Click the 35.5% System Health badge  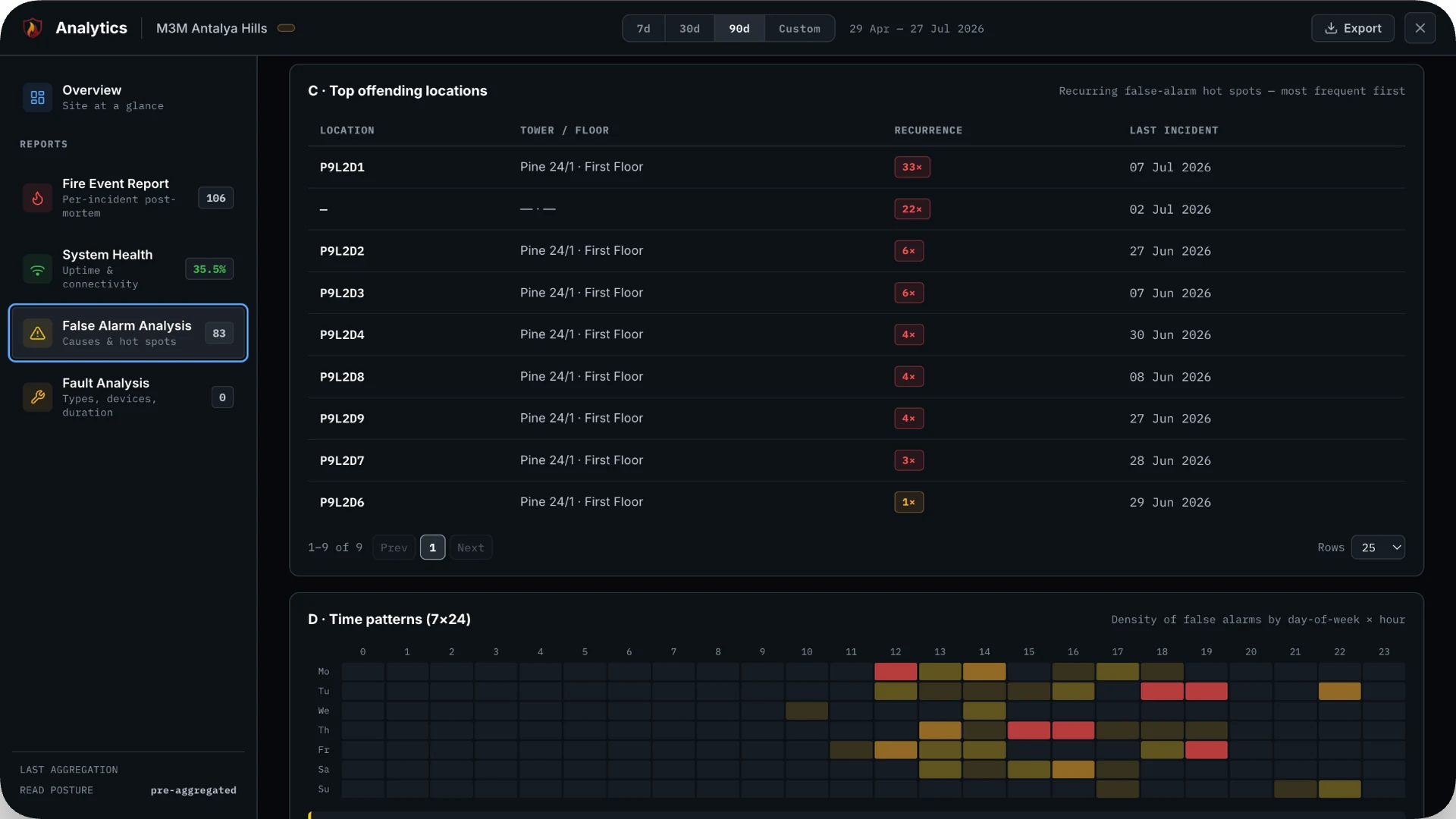pyautogui.click(x=209, y=269)
